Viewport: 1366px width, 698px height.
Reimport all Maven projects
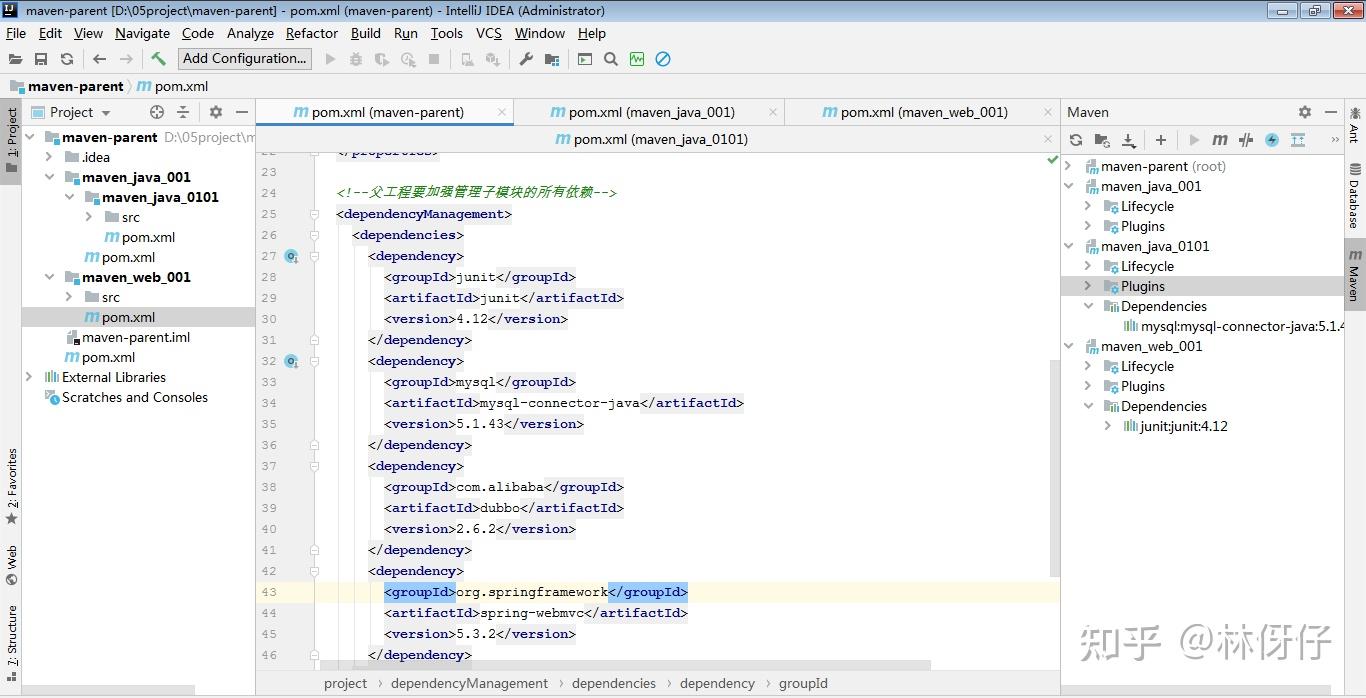(1076, 140)
